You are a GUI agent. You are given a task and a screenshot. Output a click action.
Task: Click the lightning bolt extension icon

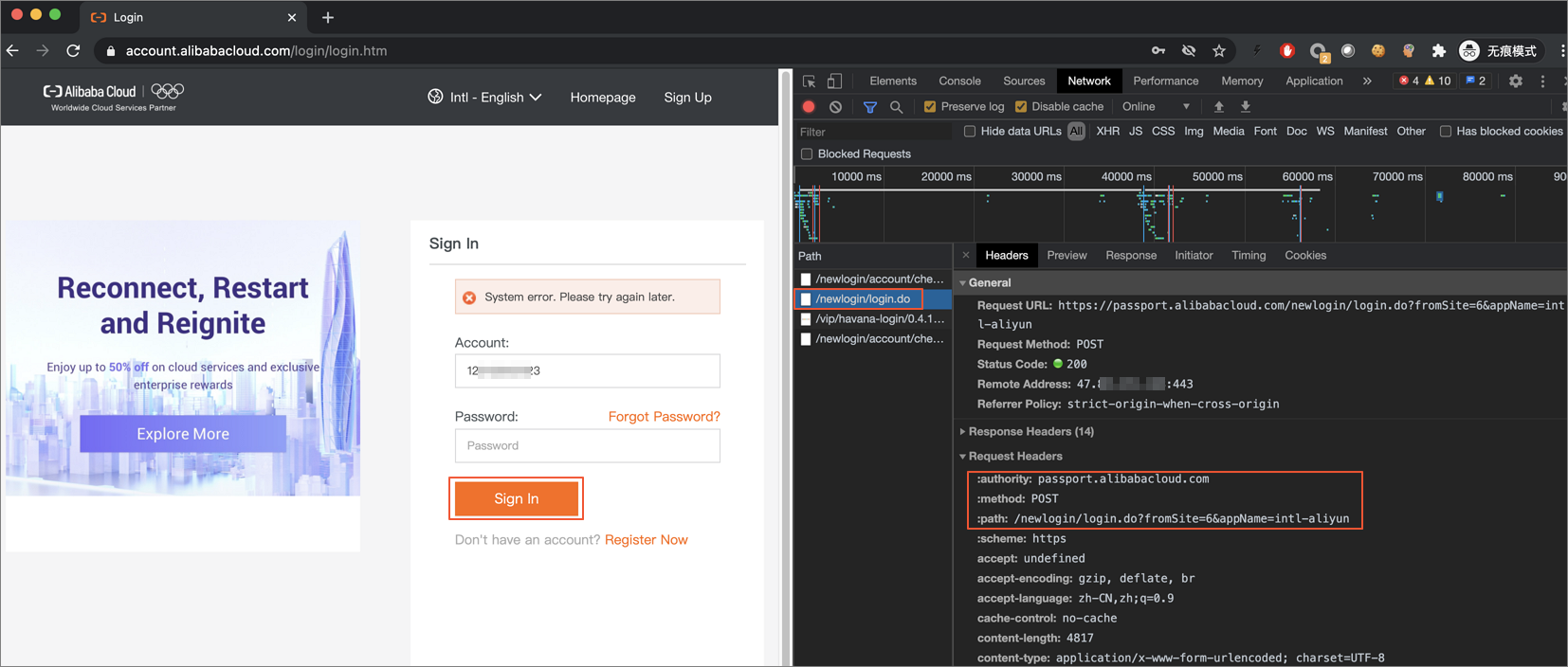click(x=1257, y=51)
